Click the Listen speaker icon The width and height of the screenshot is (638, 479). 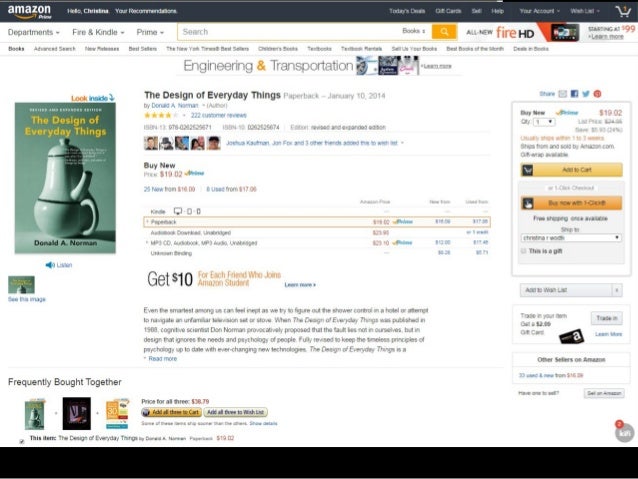(50, 265)
